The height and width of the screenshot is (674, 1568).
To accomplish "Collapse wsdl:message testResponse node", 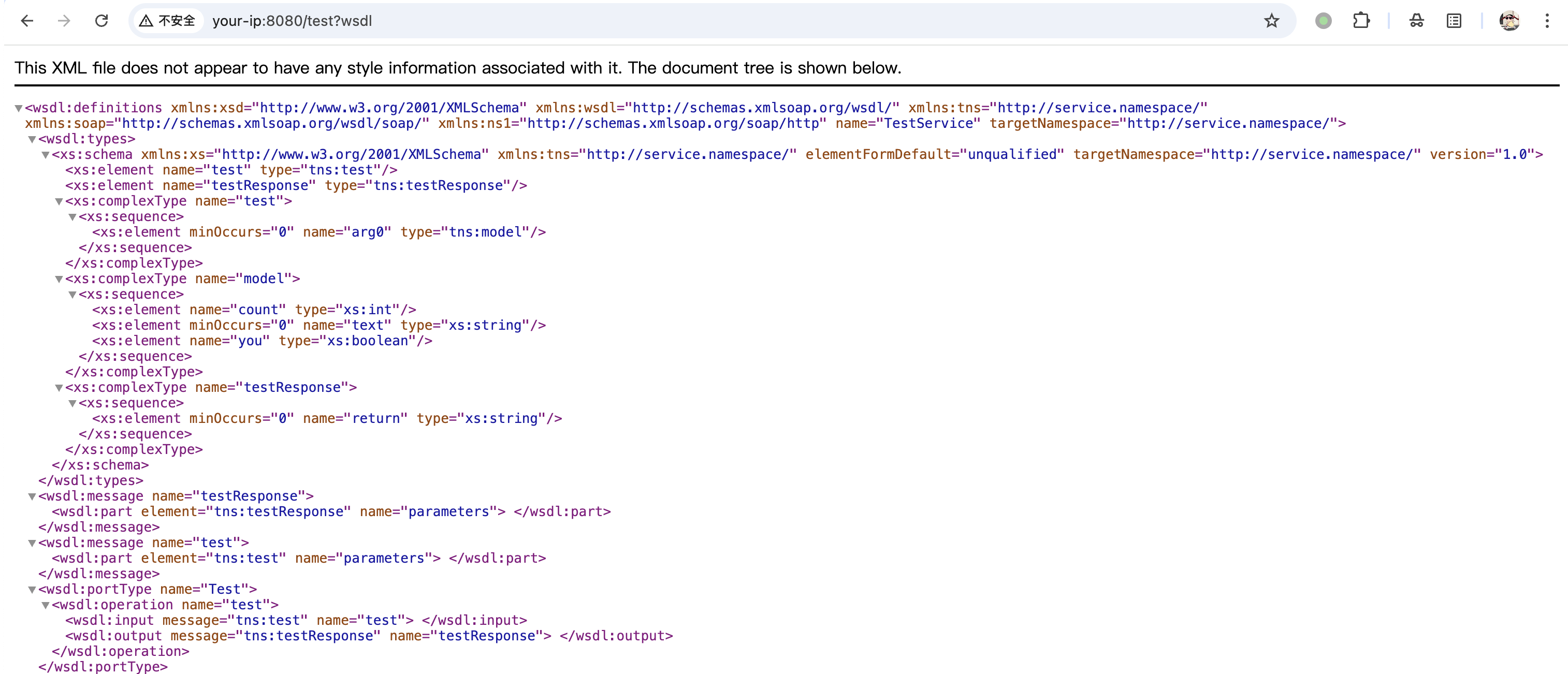I will click(32, 497).
